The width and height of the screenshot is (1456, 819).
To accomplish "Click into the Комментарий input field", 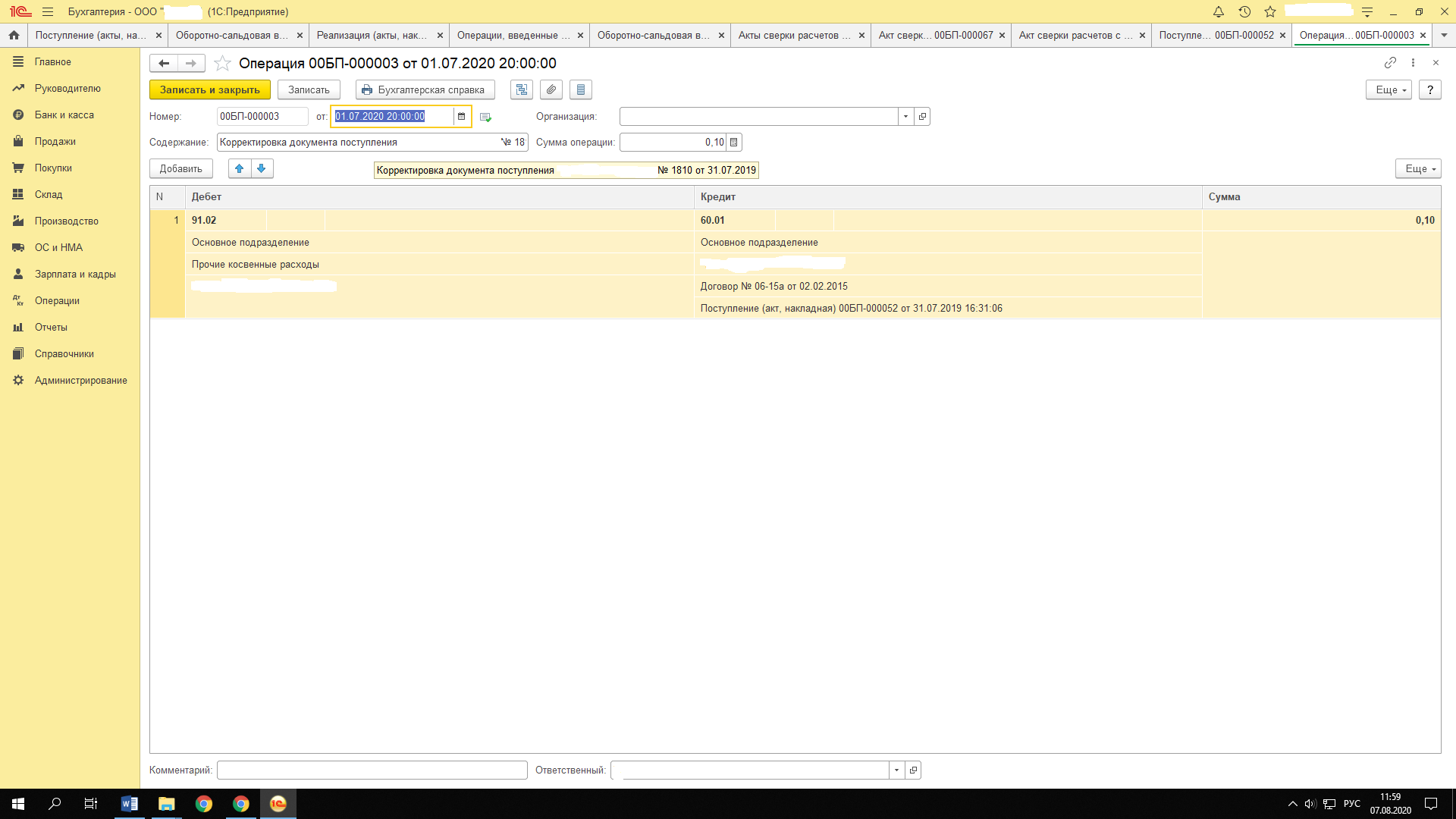I will pyautogui.click(x=372, y=770).
